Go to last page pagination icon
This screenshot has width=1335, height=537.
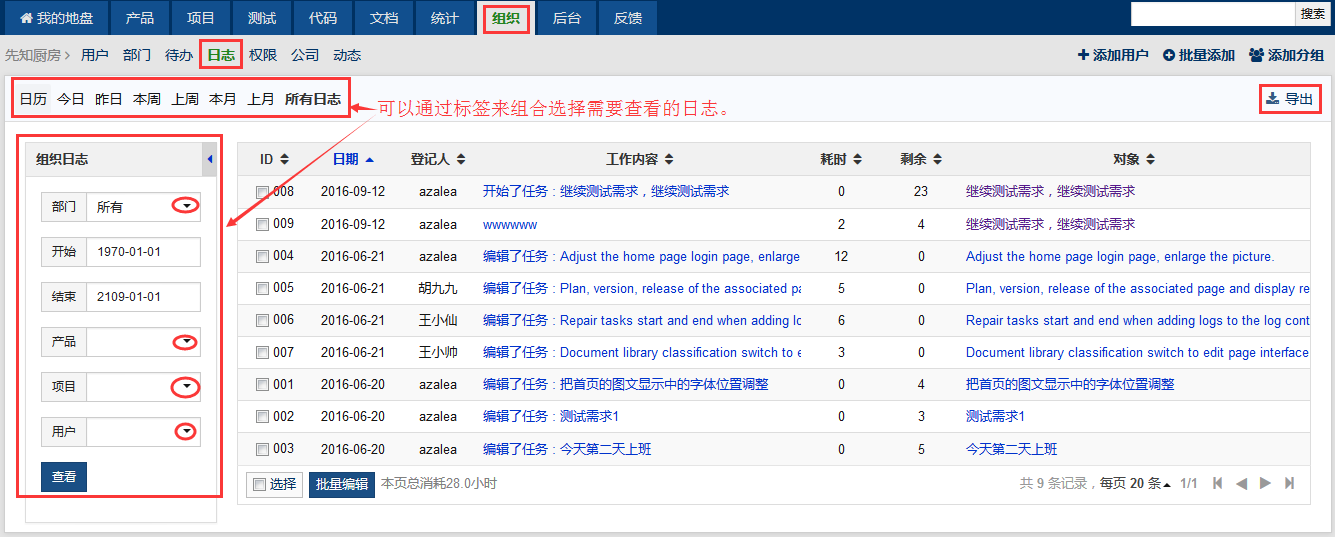(x=1290, y=483)
